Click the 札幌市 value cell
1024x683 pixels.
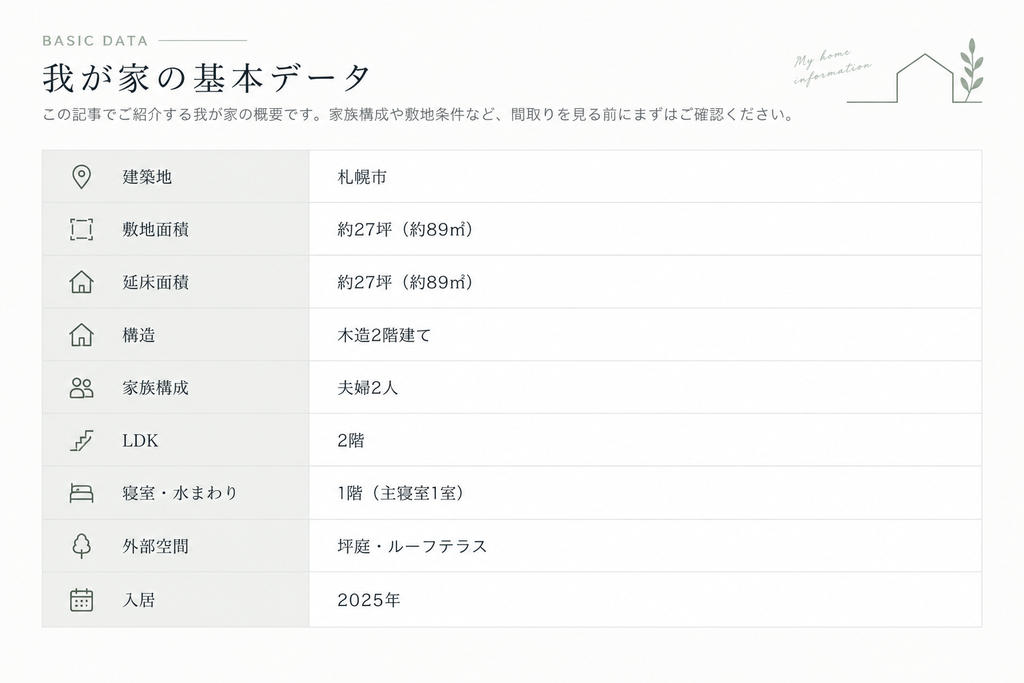645,177
